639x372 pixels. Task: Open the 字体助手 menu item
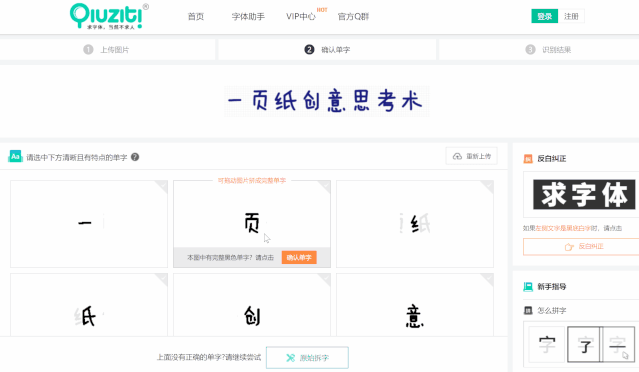(x=248, y=16)
